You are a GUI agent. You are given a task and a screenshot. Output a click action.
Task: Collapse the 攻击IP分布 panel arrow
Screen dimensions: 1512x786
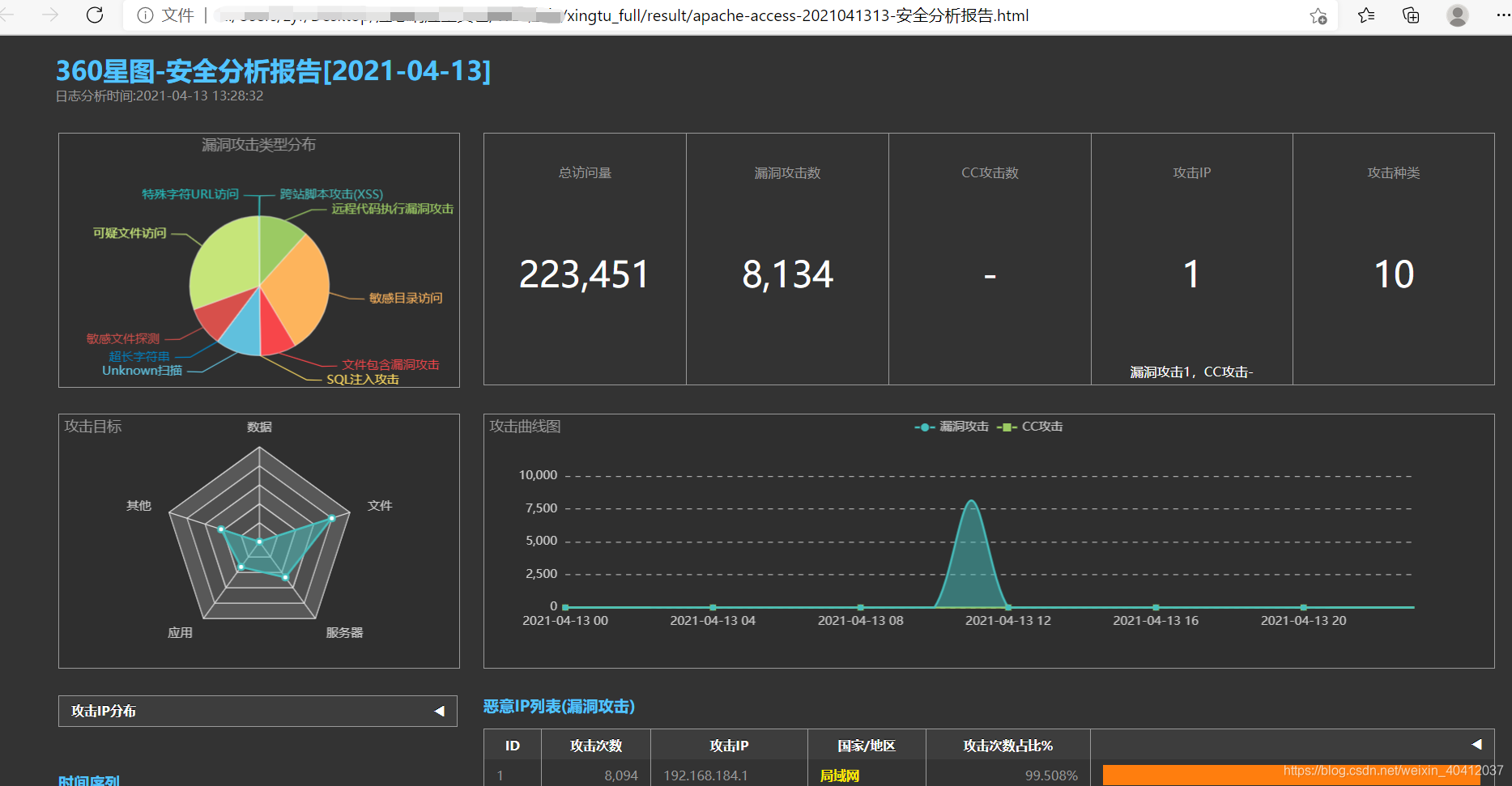coord(440,711)
